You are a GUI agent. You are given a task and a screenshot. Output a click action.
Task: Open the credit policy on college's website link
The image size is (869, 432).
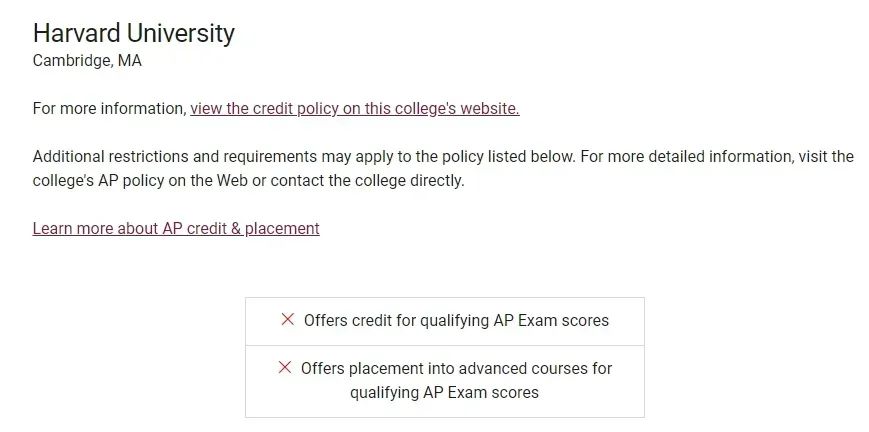click(x=355, y=108)
